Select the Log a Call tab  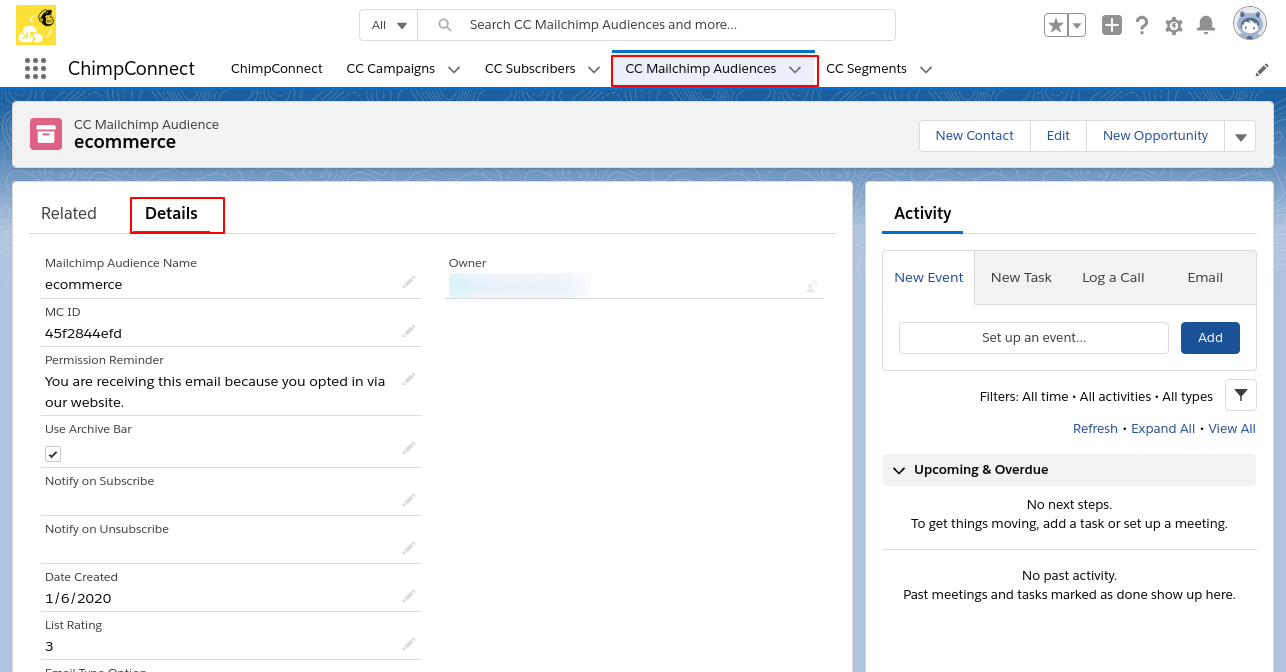click(1113, 278)
